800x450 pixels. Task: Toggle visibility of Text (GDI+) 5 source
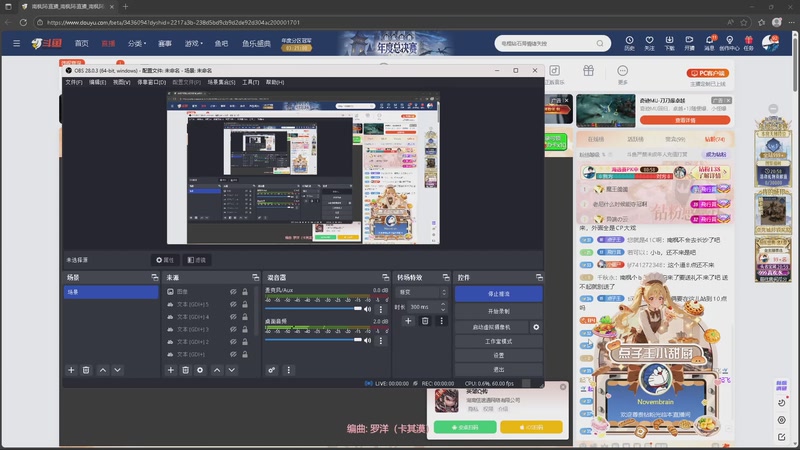(x=233, y=305)
